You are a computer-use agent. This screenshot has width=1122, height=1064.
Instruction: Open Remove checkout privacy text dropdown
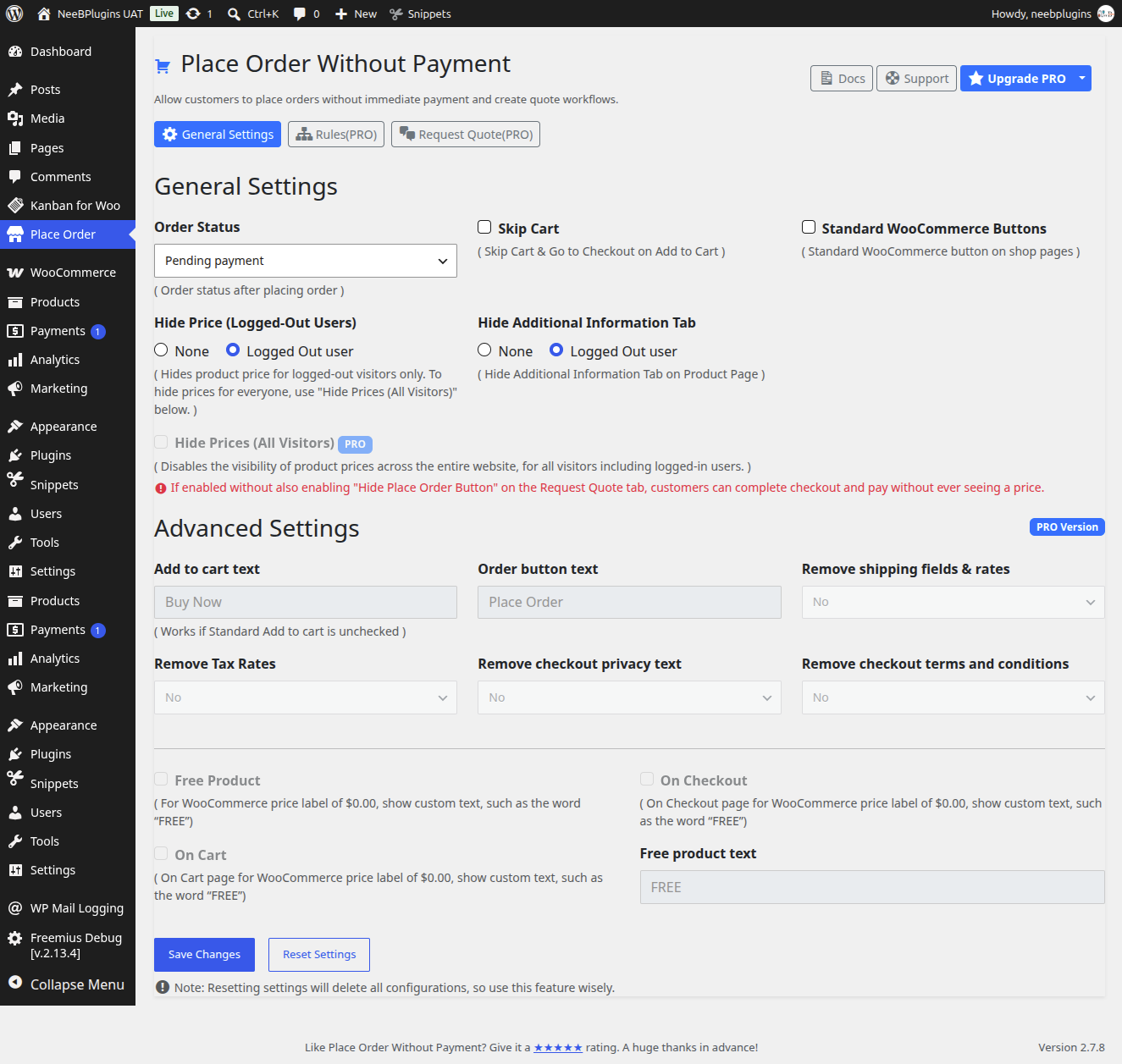point(629,697)
